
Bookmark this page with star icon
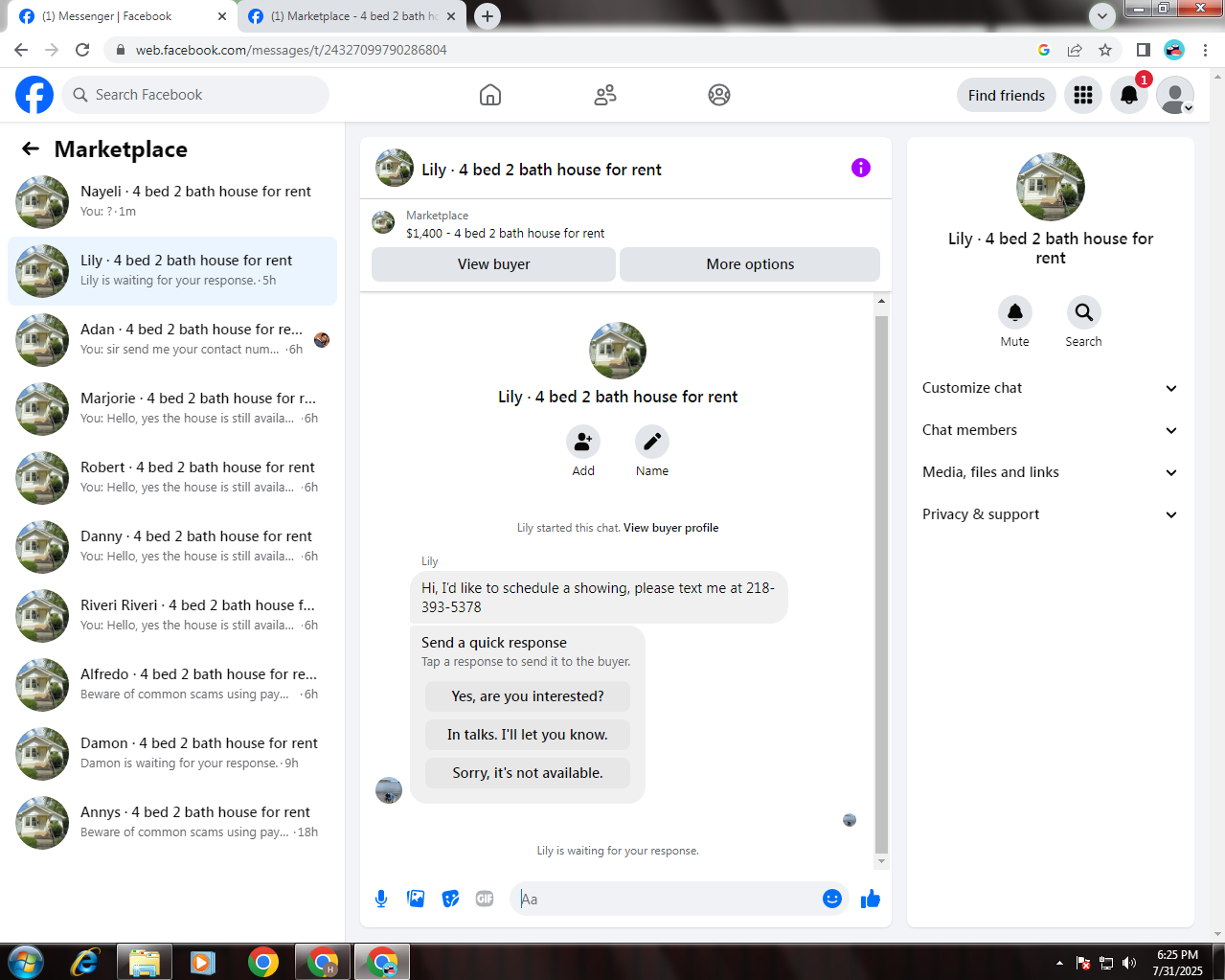[1105, 50]
